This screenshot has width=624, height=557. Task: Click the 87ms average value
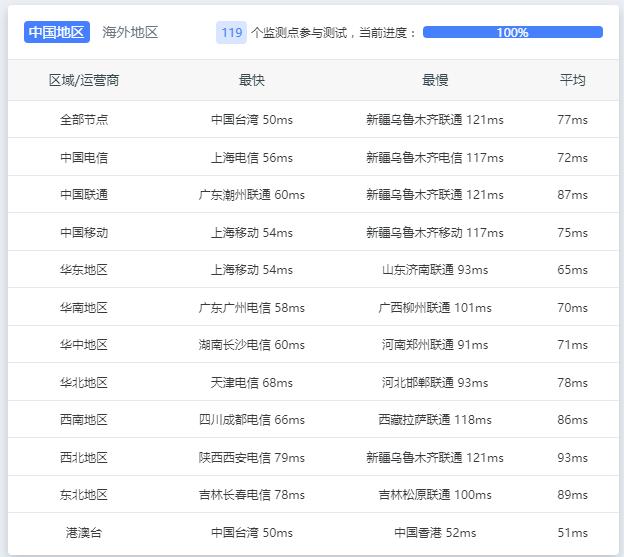pyautogui.click(x=572, y=195)
